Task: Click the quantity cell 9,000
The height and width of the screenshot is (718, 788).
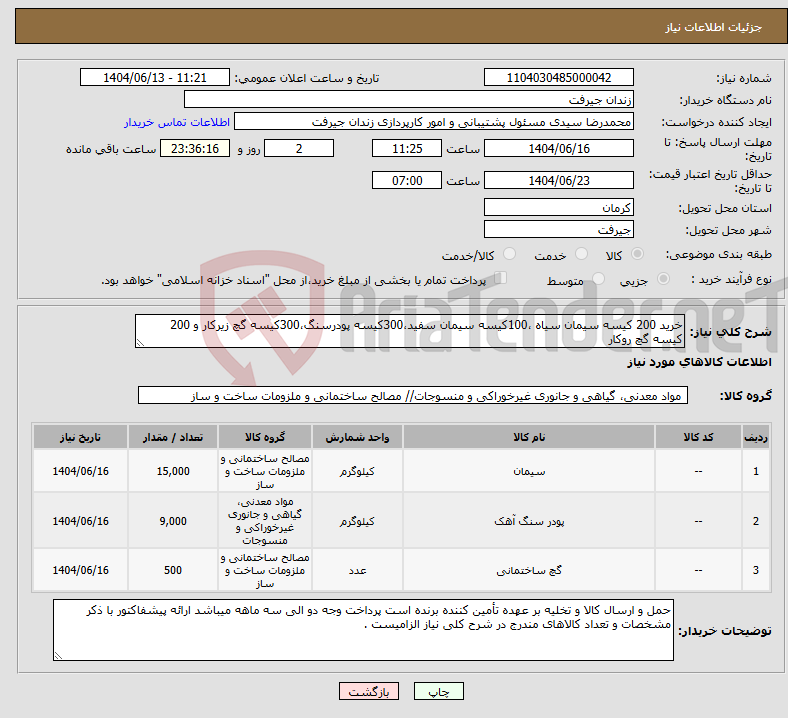Action: [x=173, y=521]
